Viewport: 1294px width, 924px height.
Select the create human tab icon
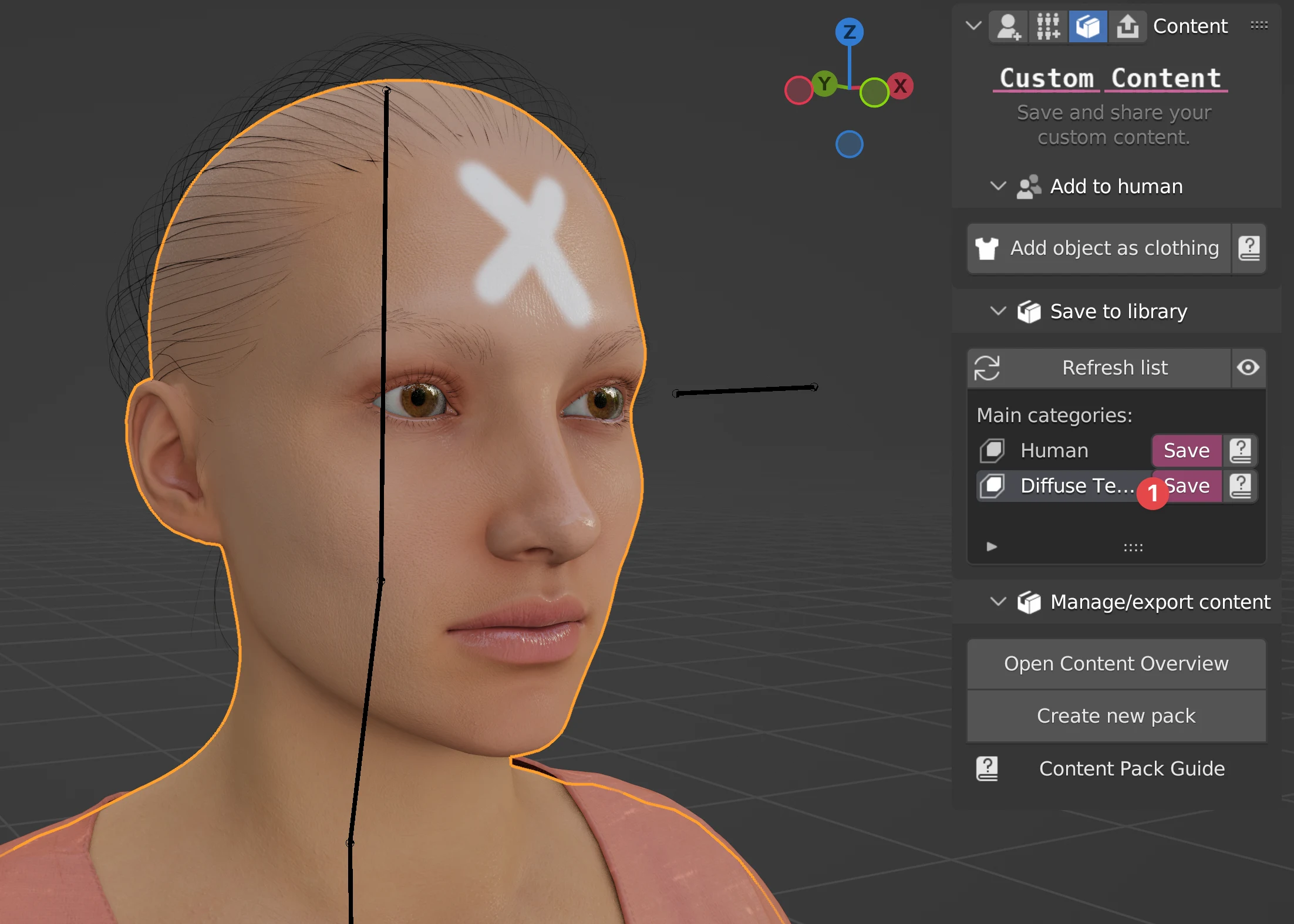tap(1009, 26)
